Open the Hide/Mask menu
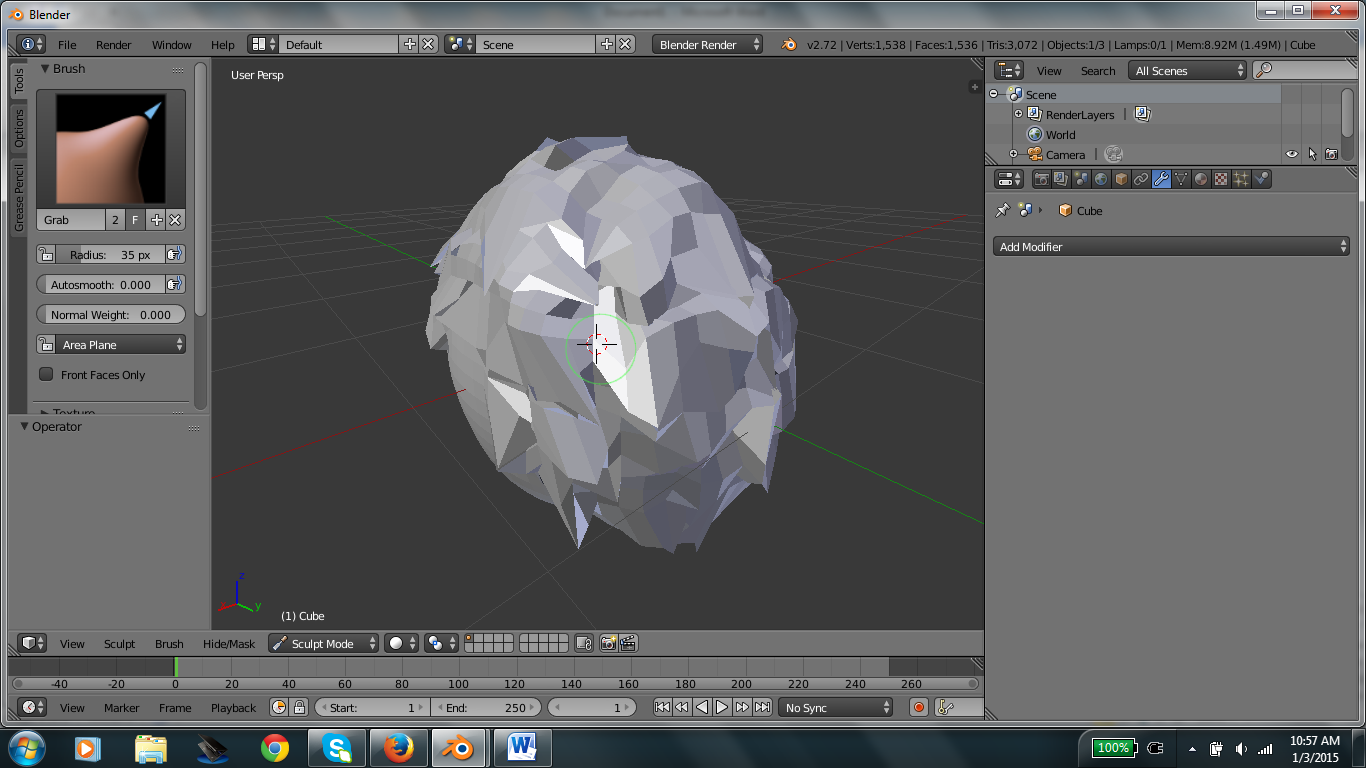Screen dimensions: 1366x768 click(229, 643)
